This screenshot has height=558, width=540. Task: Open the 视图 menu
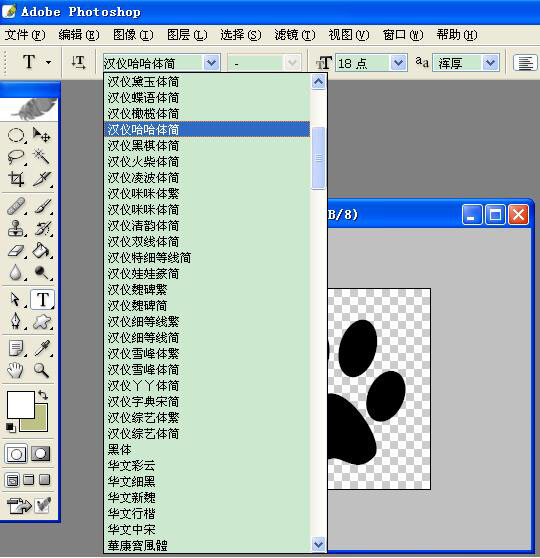coord(348,35)
